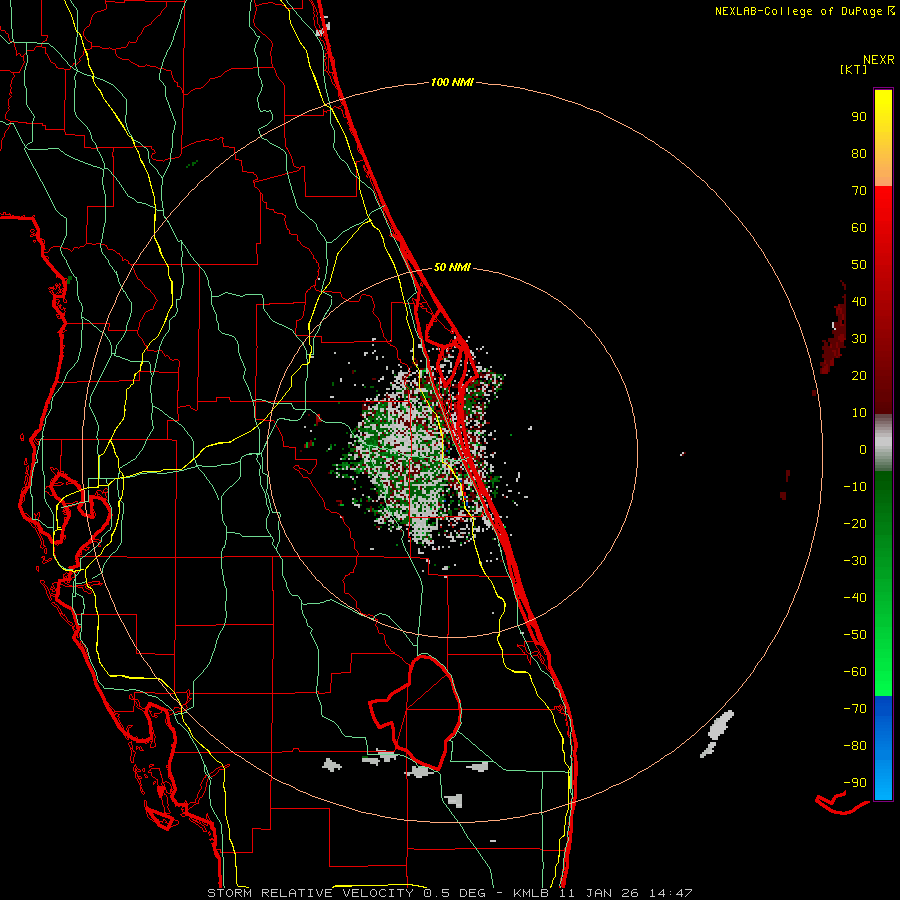Click the NEXR label above the color scale
Viewport: 900px width, 900px height.
coord(879,60)
